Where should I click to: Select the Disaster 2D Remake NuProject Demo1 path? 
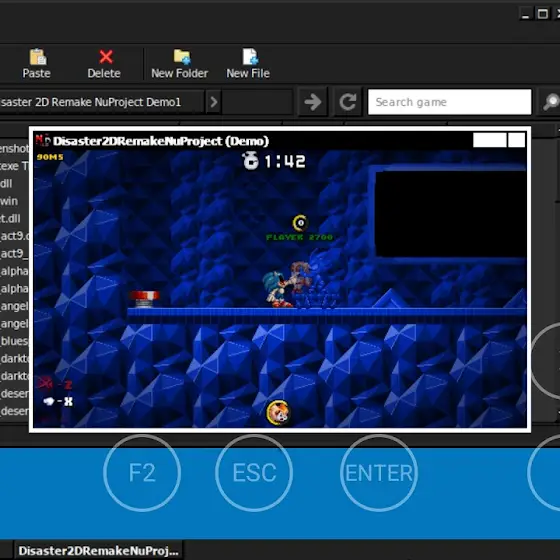point(101,102)
